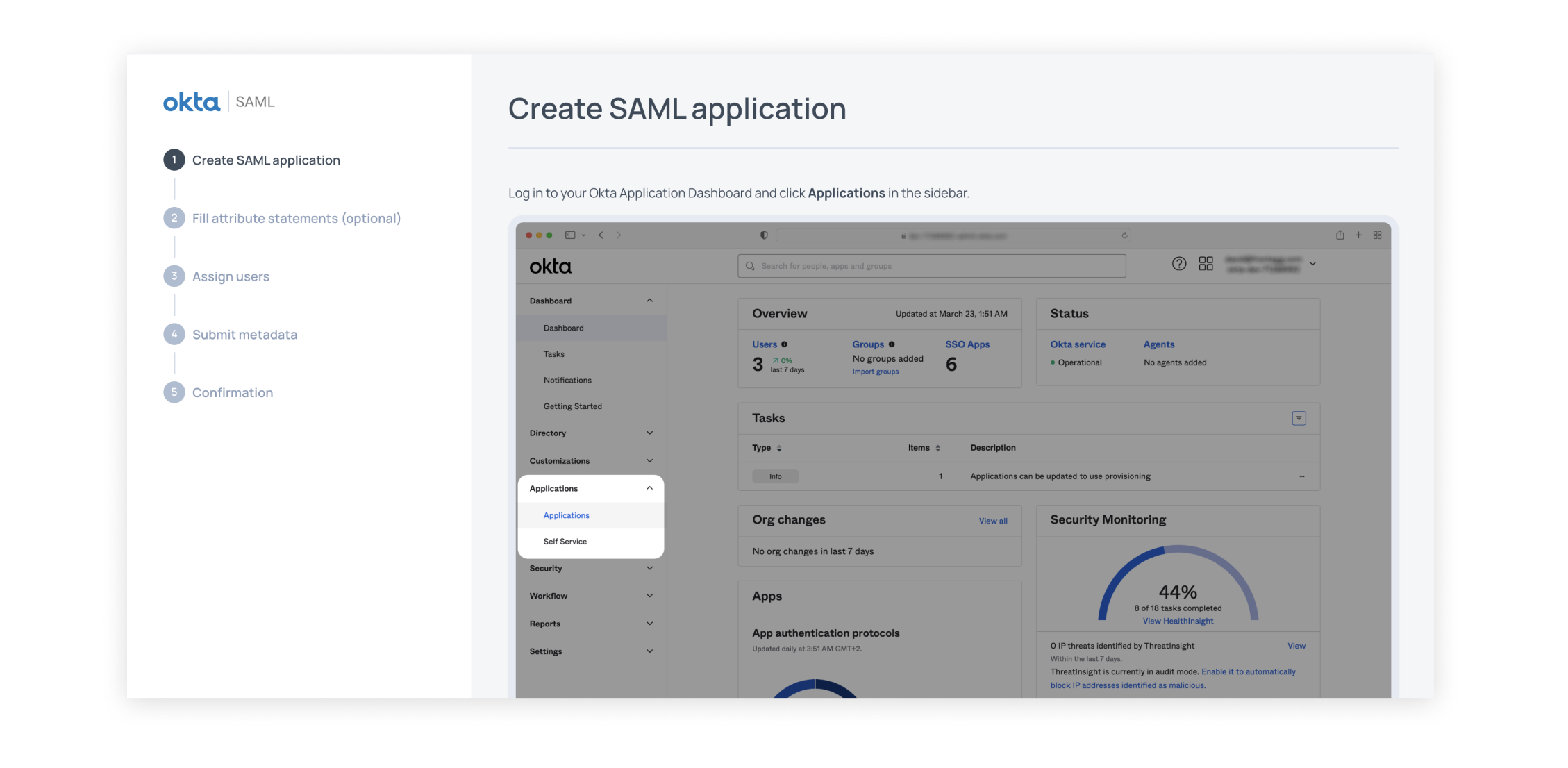The image size is (1568, 768).
Task: Expand the Directory sidebar section
Action: (649, 433)
